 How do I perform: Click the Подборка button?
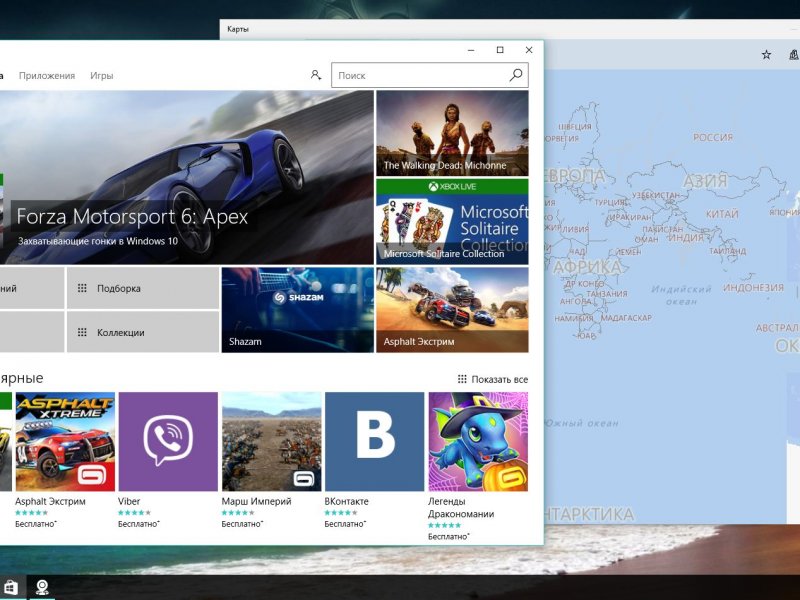point(143,288)
